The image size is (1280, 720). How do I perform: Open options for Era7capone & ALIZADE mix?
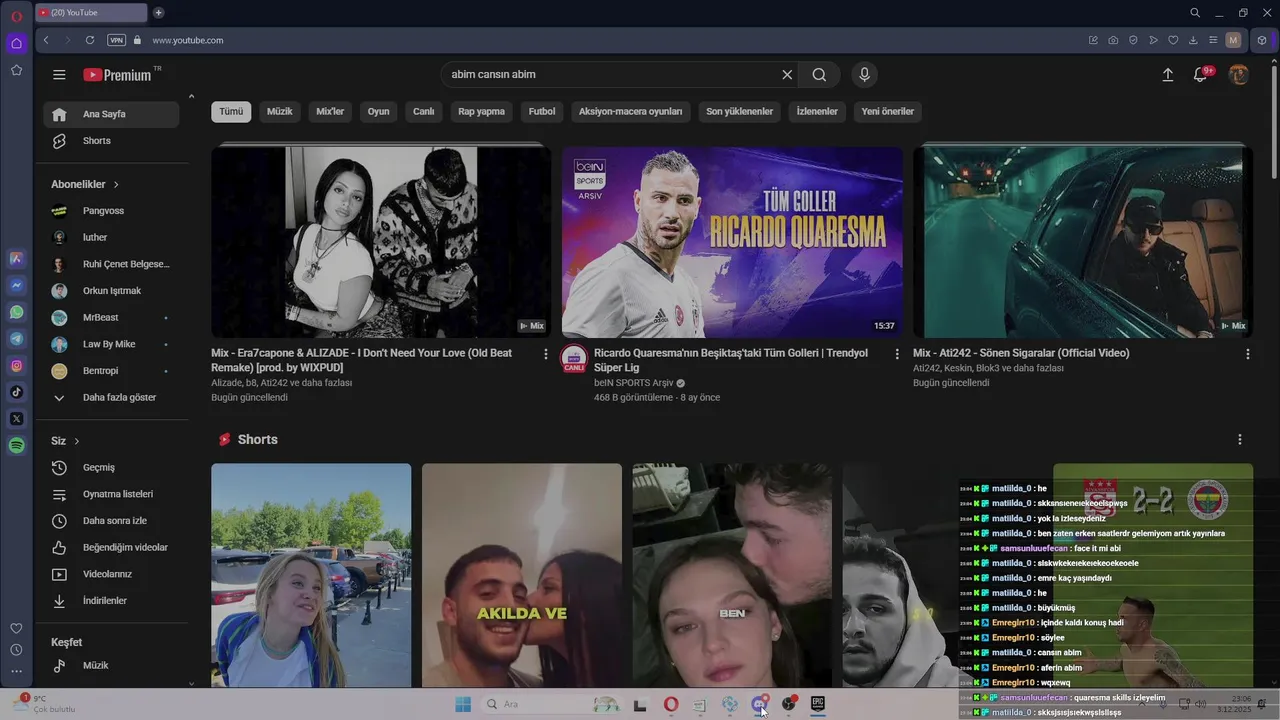(x=546, y=354)
